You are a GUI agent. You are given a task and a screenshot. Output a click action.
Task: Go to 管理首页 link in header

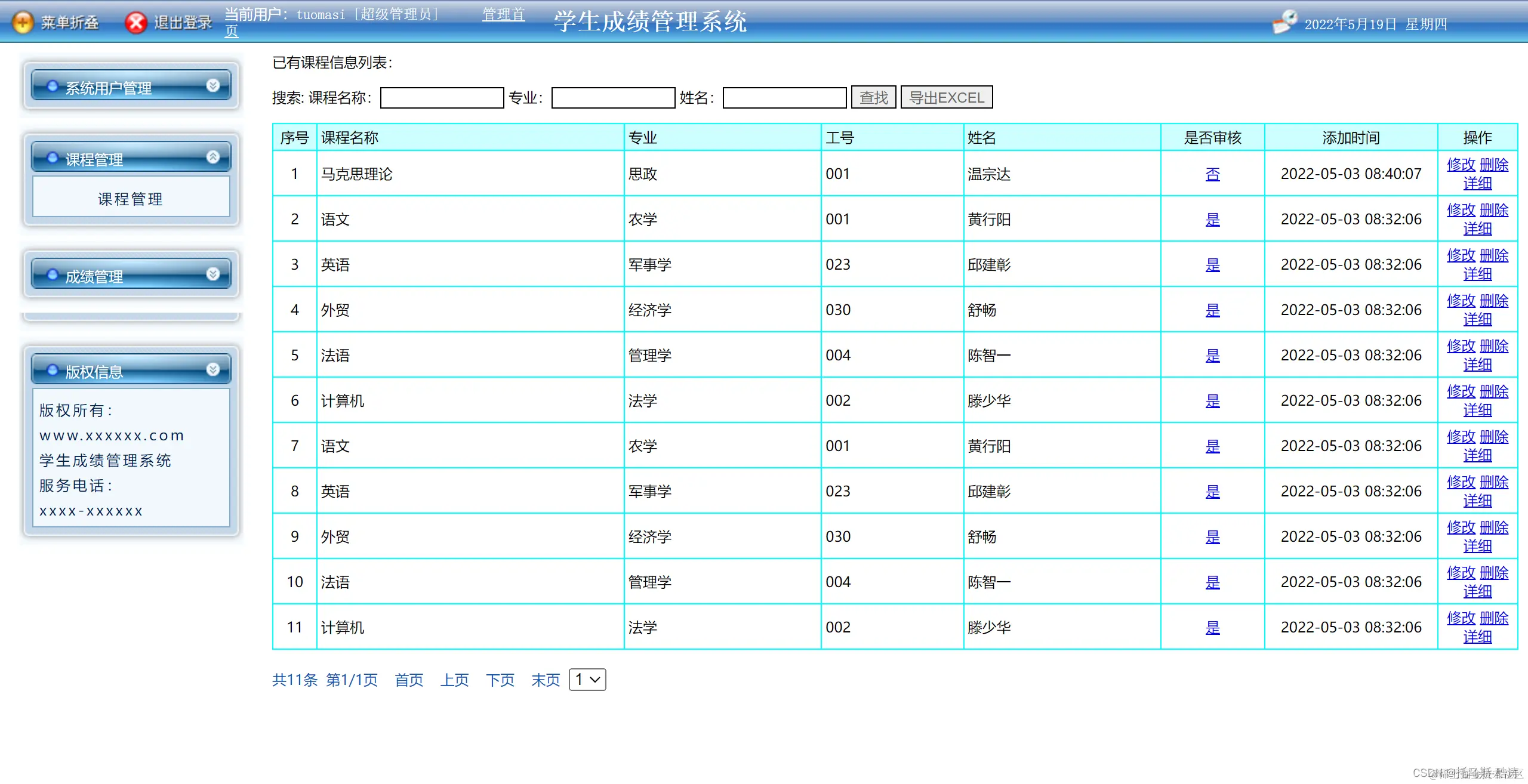tap(503, 15)
